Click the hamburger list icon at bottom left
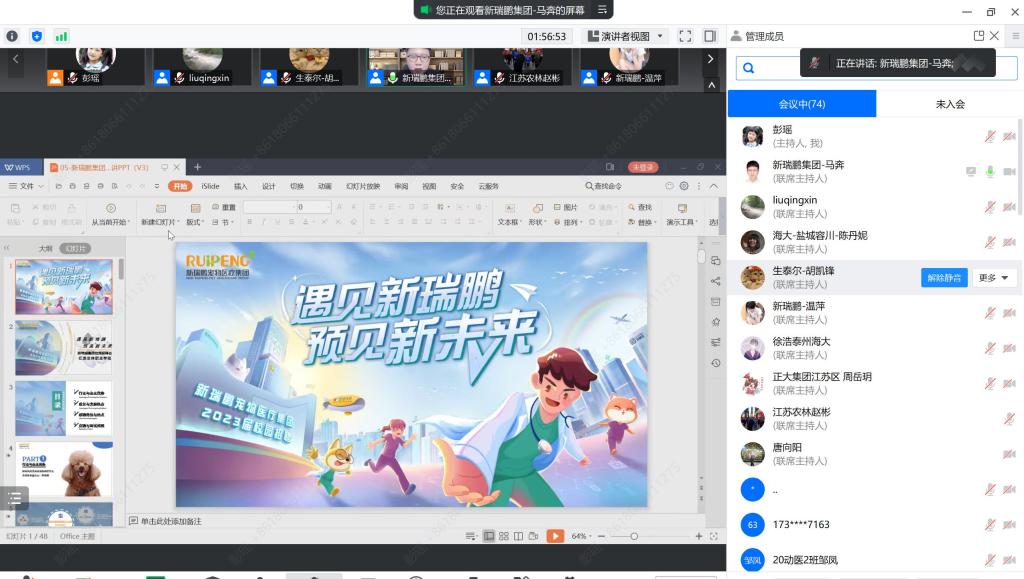 [x=14, y=497]
